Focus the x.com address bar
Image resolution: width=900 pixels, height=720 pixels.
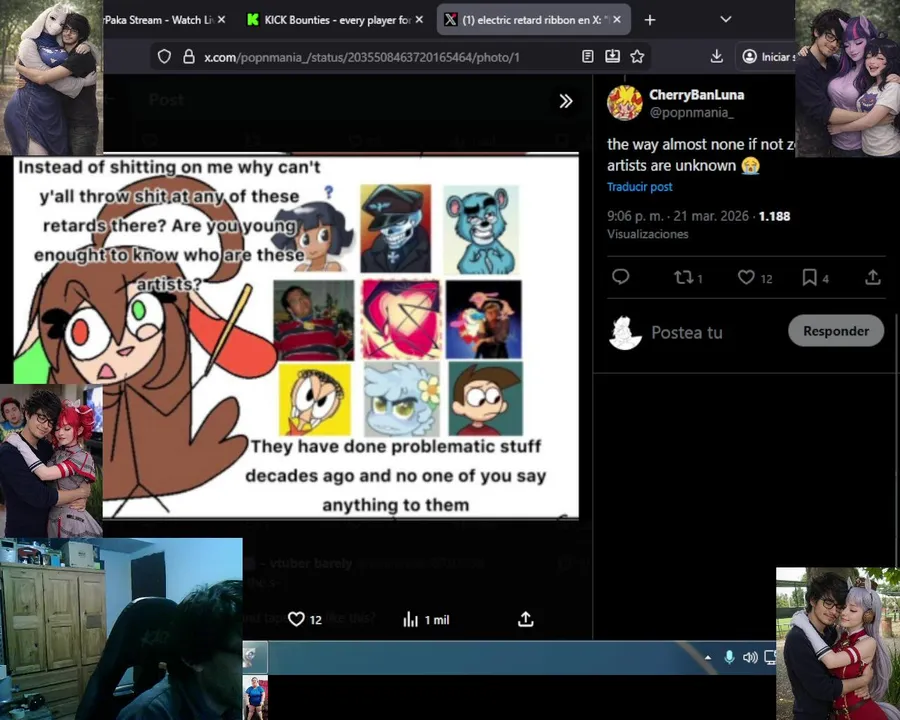[362, 57]
